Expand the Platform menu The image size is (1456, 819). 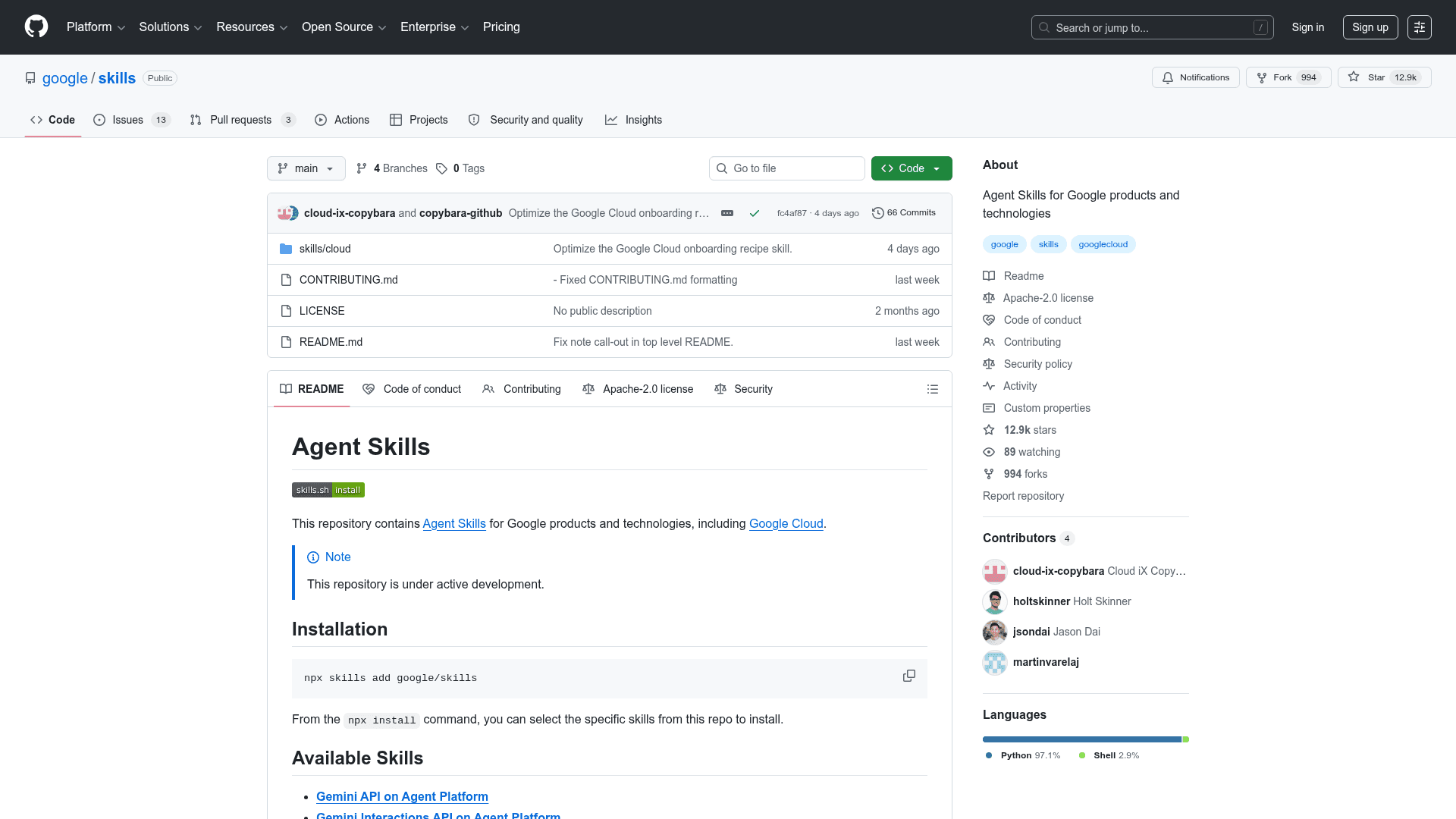click(x=96, y=27)
